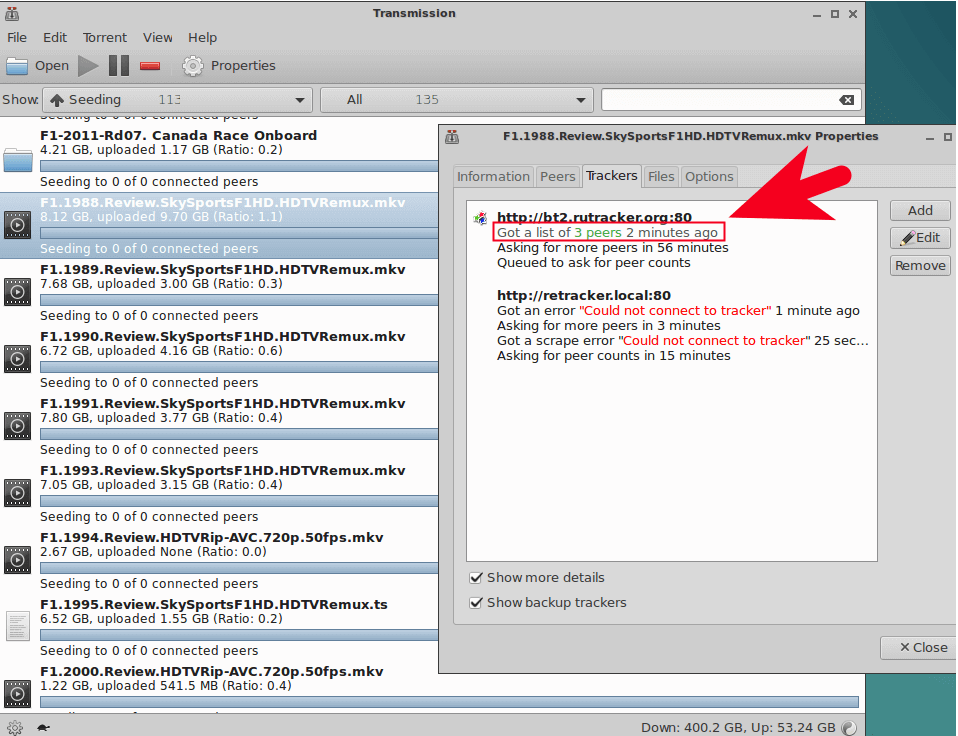Click progress bar of F1.1989 Review torrent
This screenshot has height=736, width=958.
click(x=239, y=300)
